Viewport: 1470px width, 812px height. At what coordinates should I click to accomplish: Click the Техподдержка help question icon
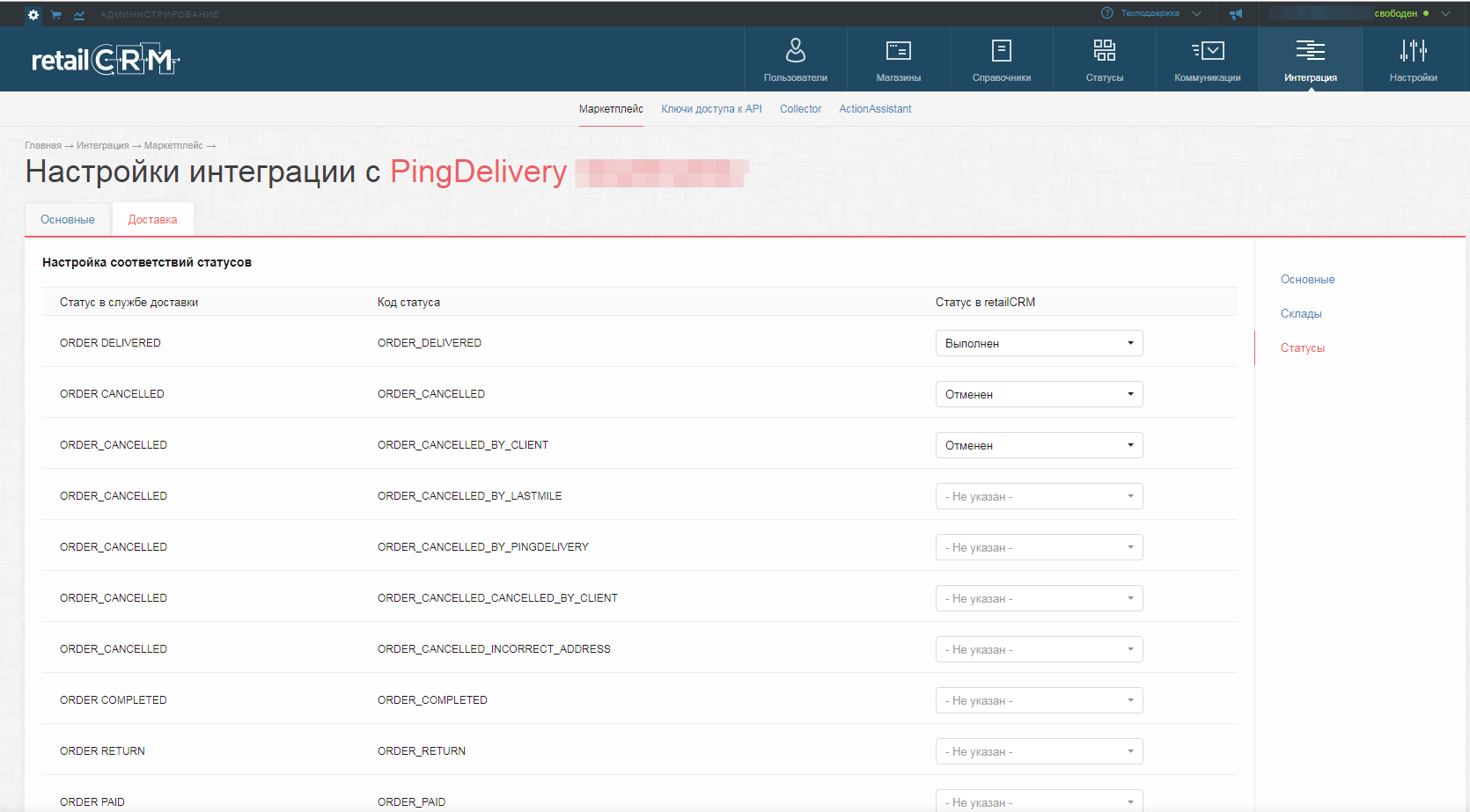[1107, 13]
